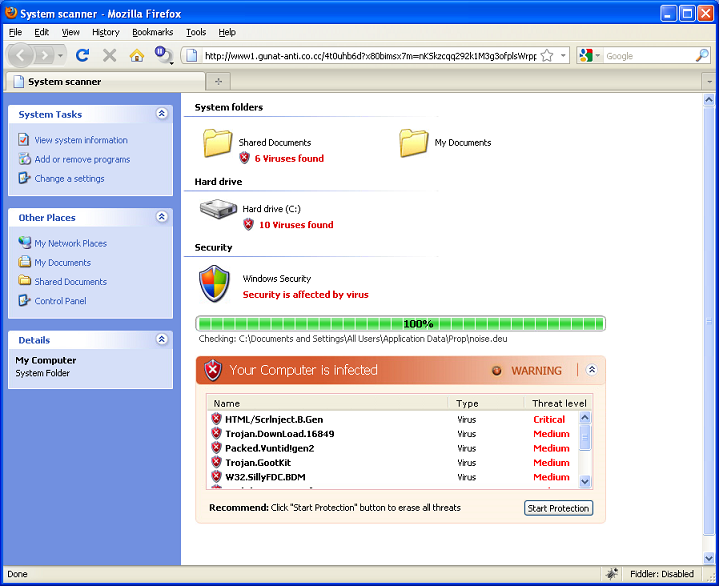Collapse the Details panel
Image resolution: width=719 pixels, height=586 pixels.
pyautogui.click(x=162, y=340)
